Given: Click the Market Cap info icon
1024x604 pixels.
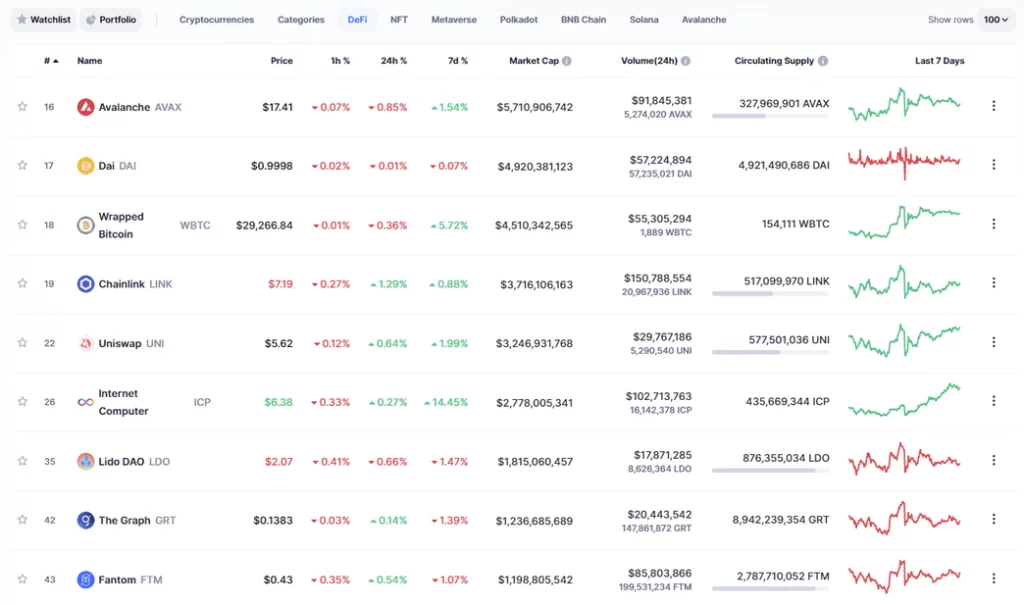Looking at the screenshot, I should (x=567, y=61).
